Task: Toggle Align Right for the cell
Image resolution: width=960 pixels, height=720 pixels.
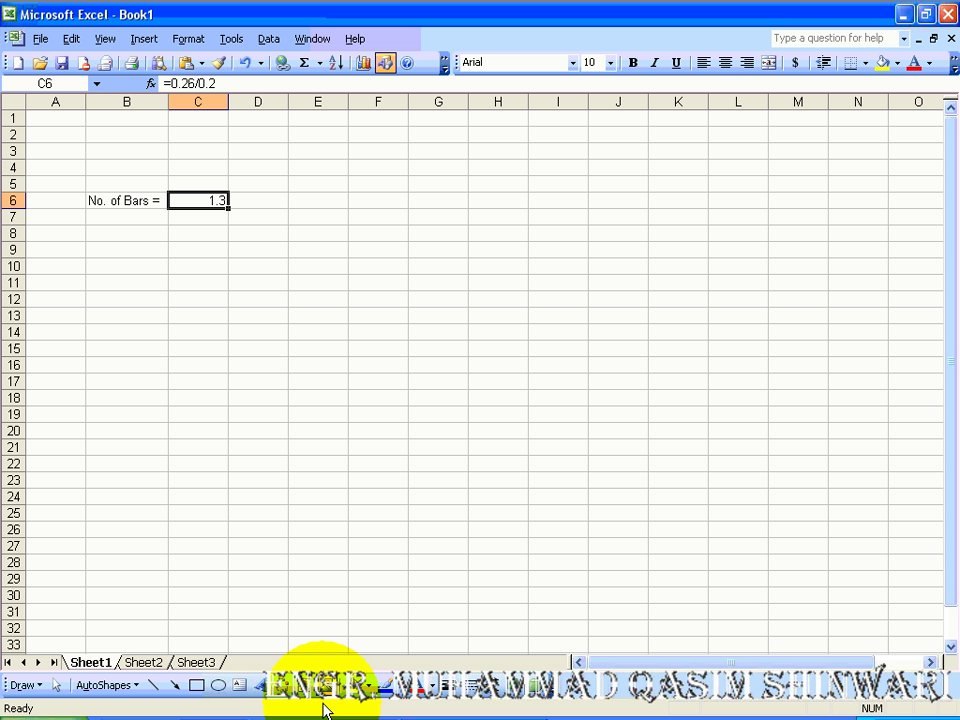Action: click(x=747, y=62)
